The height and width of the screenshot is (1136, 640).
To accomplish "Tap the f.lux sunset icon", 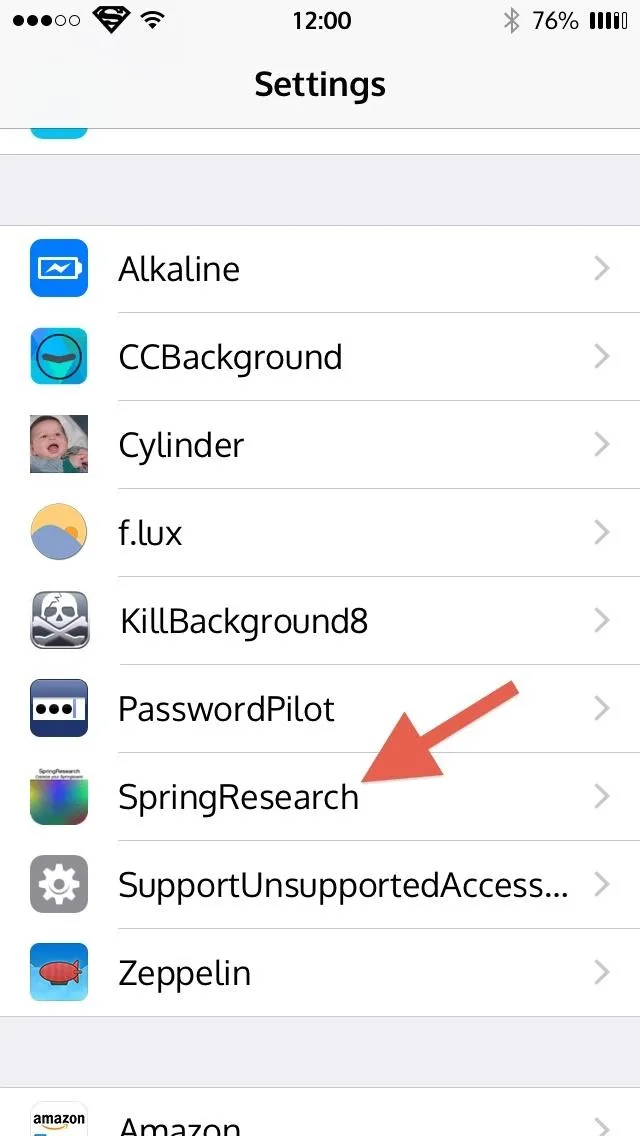I will pos(59,532).
